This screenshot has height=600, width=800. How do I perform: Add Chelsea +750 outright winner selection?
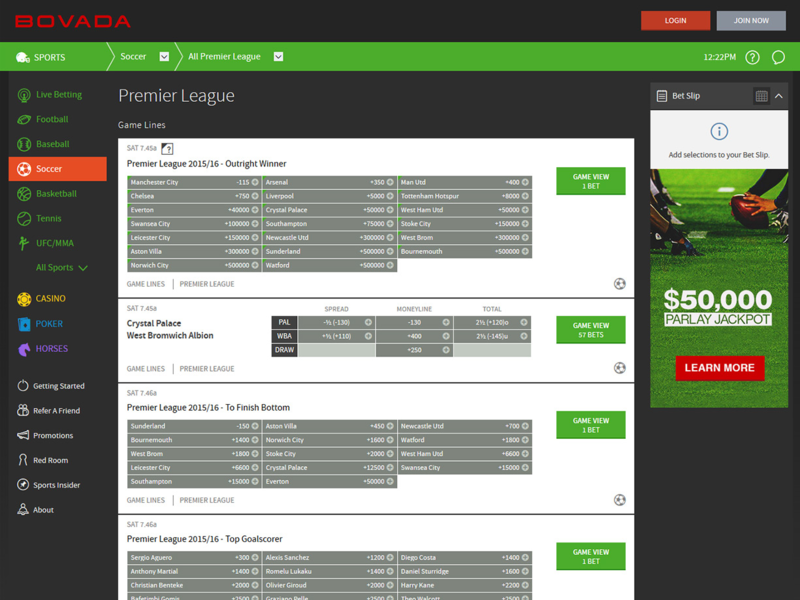(x=194, y=196)
